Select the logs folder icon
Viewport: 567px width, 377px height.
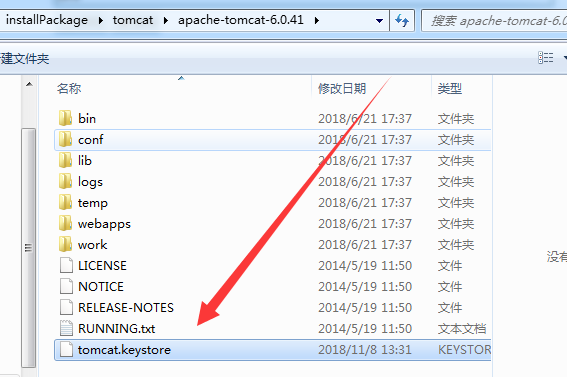(x=65, y=181)
